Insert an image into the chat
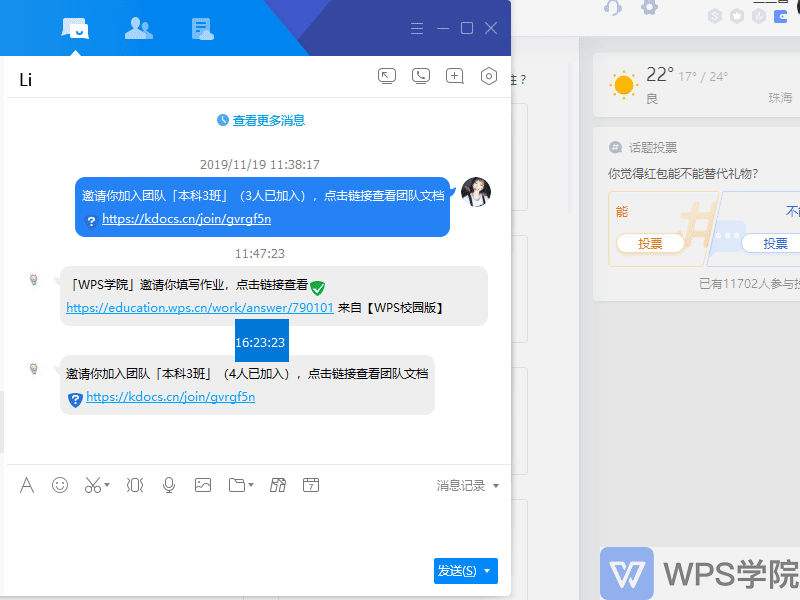This screenshot has height=600, width=800. [203, 485]
